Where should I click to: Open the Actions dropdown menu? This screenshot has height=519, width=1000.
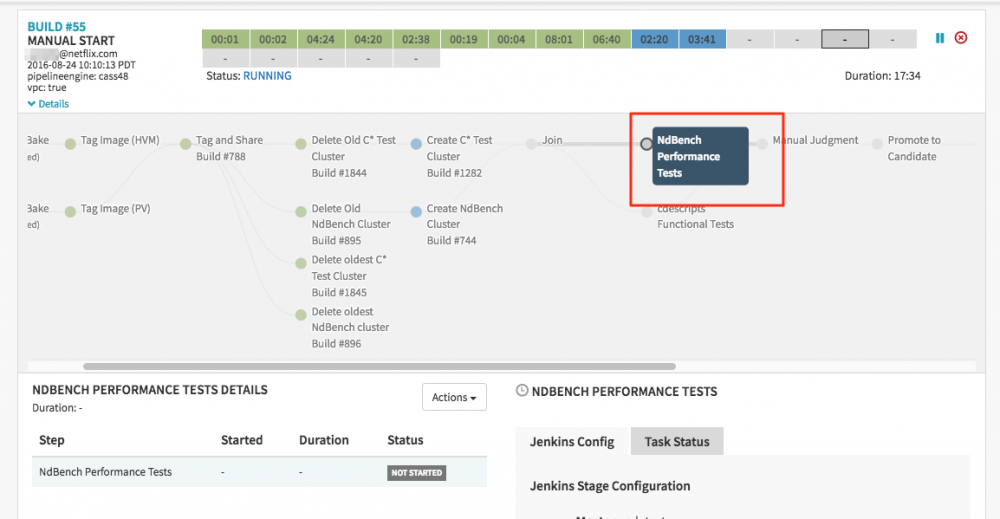pyautogui.click(x=454, y=397)
